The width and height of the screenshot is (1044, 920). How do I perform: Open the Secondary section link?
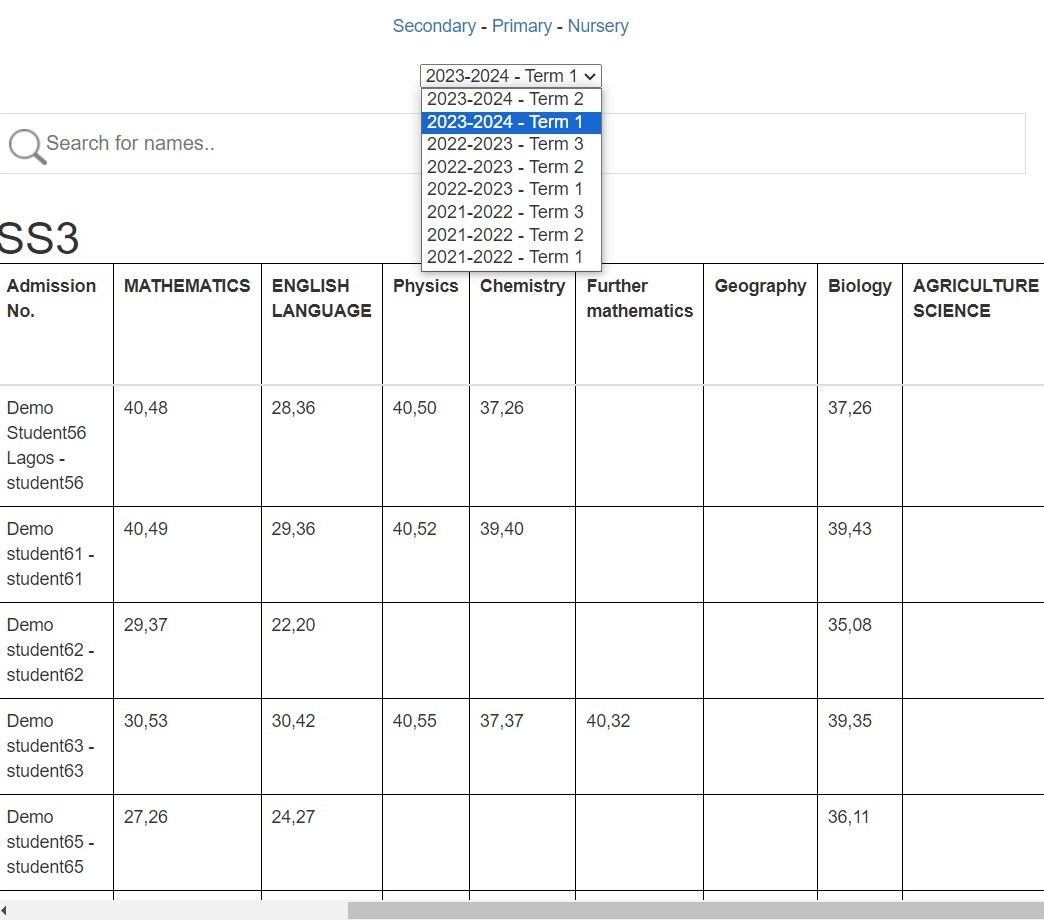pos(434,26)
